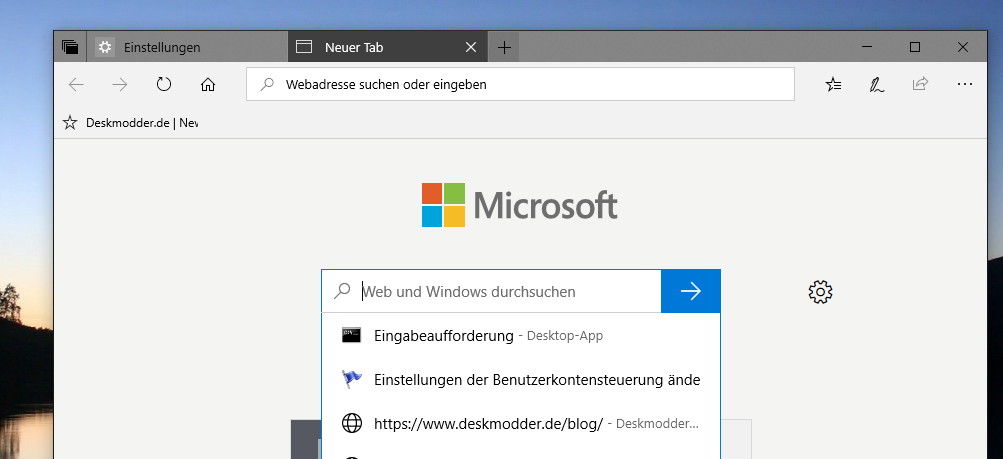Go forward with the forward arrow
This screenshot has width=1003, height=459.
[x=120, y=84]
